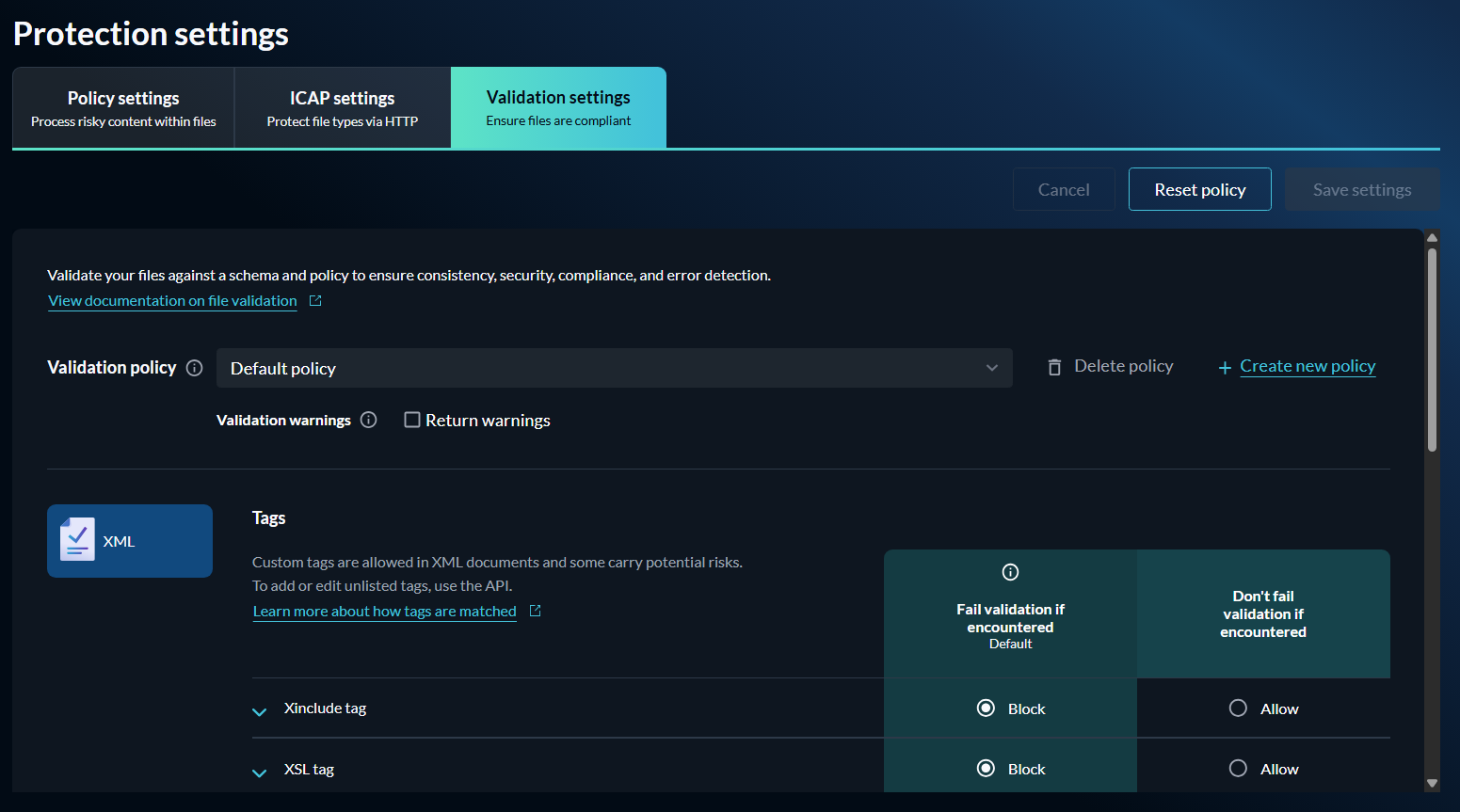Click the info icon above Fail validation column

point(1009,572)
